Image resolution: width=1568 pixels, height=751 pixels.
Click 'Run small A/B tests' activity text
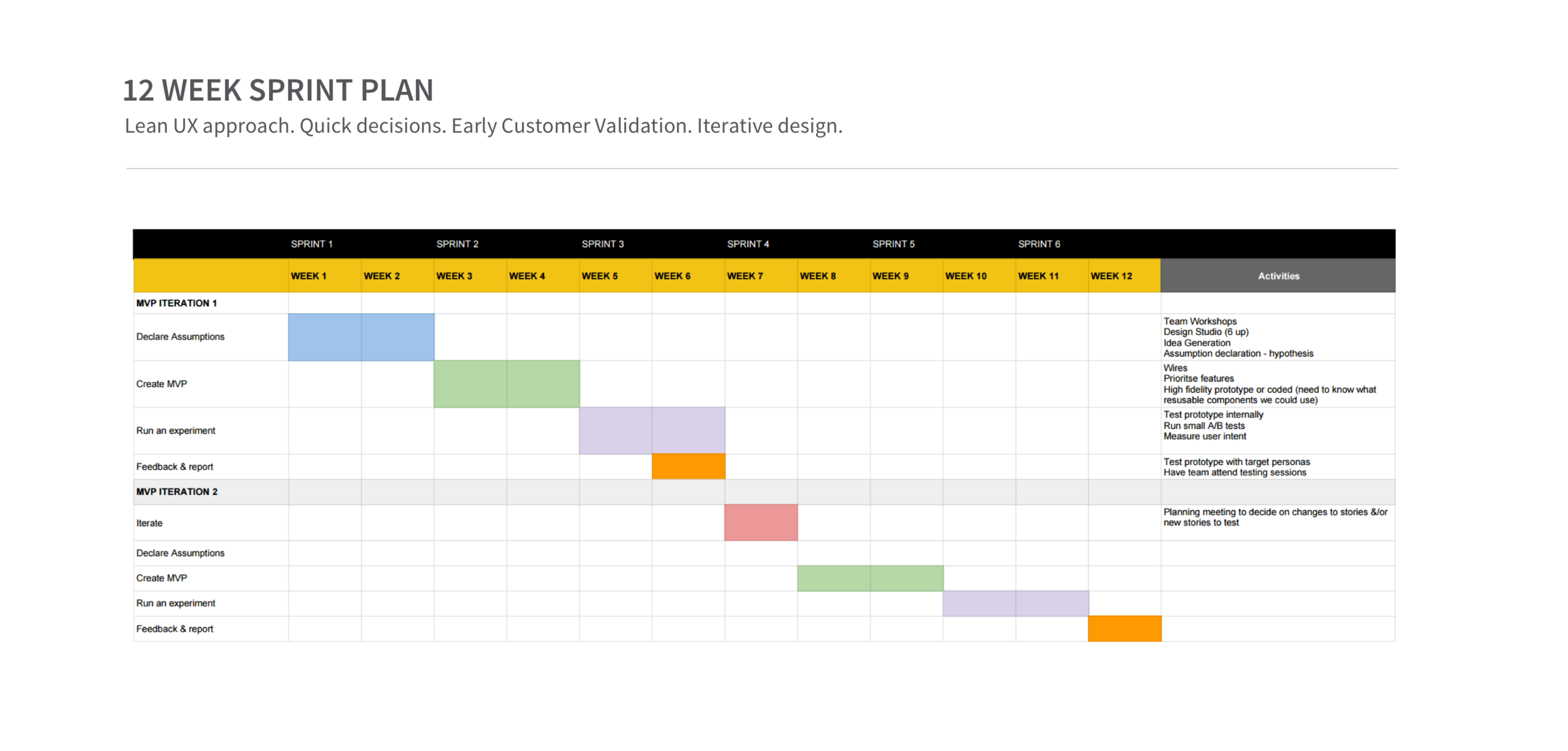pos(1204,425)
